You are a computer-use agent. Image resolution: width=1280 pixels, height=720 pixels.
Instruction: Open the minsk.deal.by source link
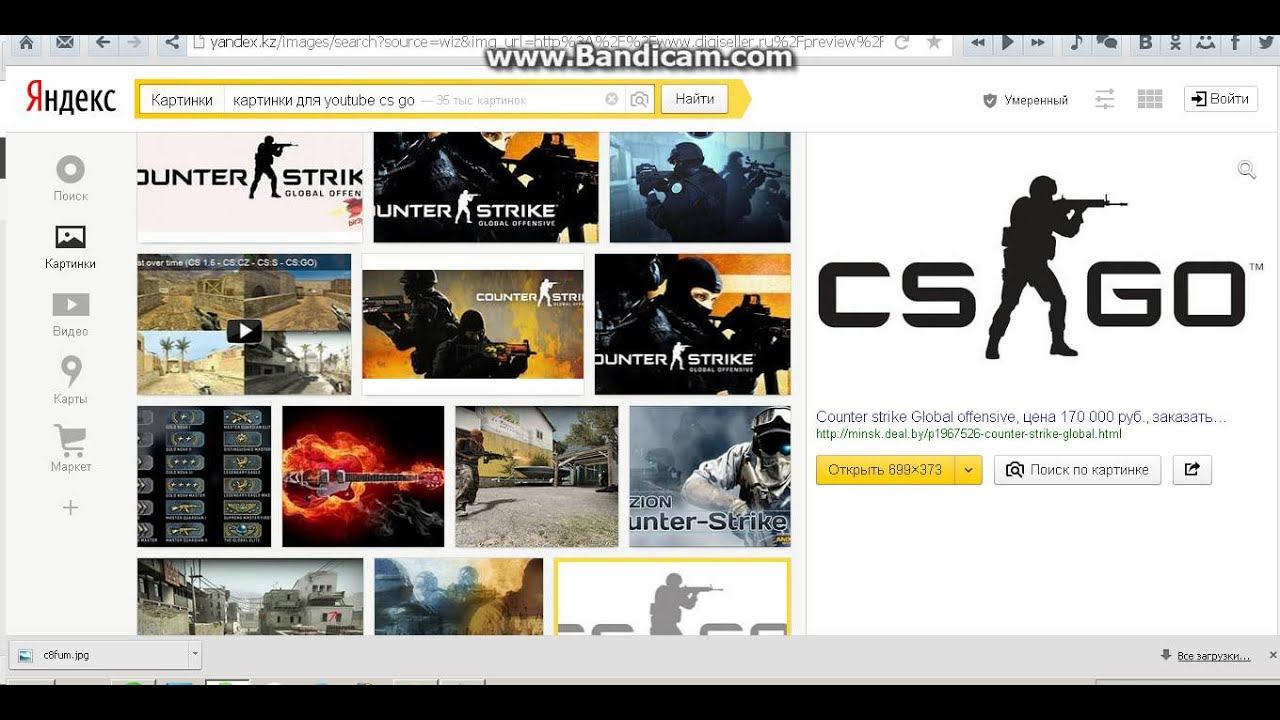(x=968, y=434)
